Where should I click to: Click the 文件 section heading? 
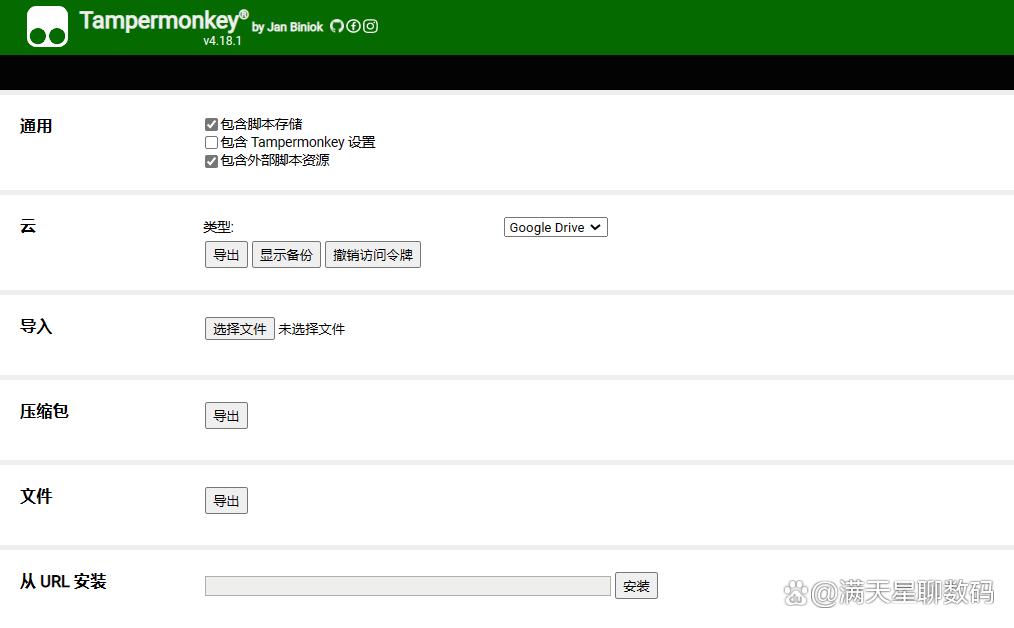[x=36, y=497]
